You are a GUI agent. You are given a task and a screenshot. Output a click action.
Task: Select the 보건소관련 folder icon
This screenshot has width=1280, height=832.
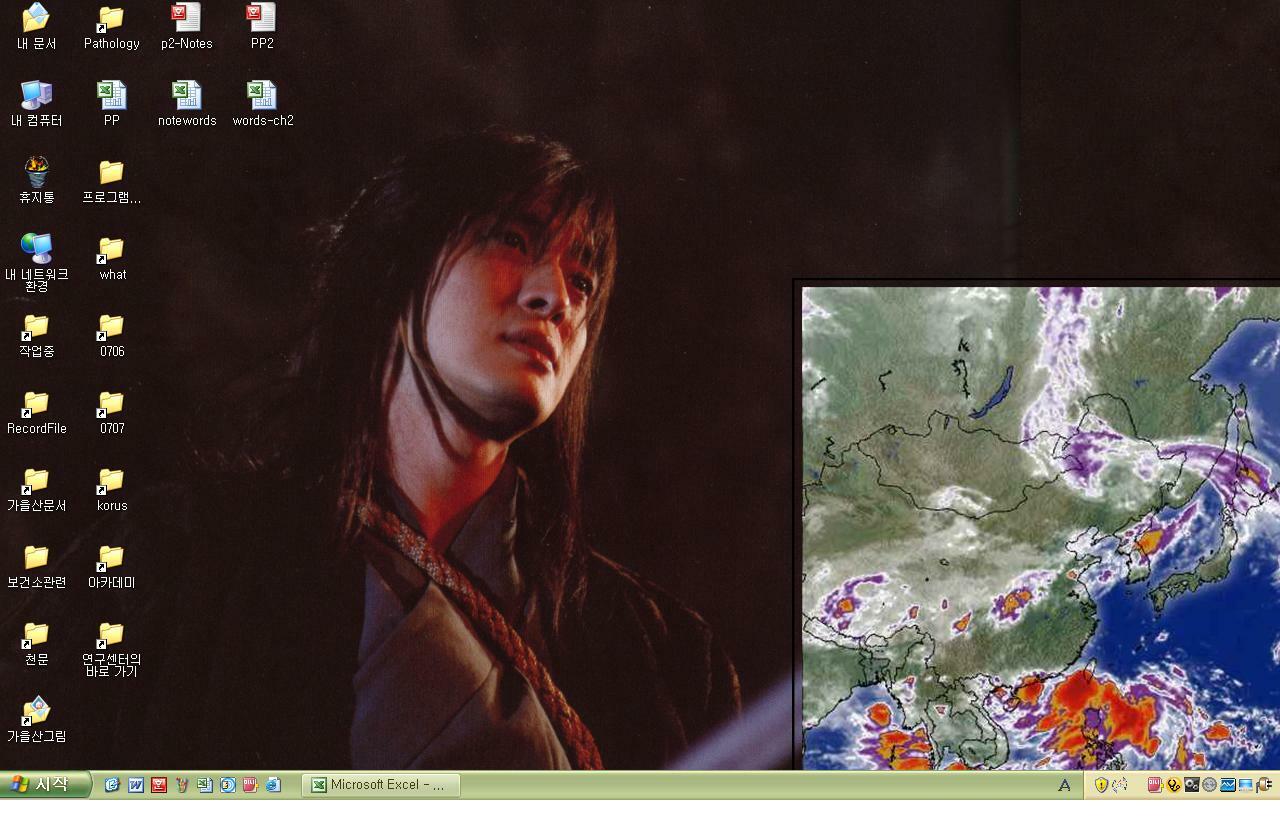click(x=36, y=566)
